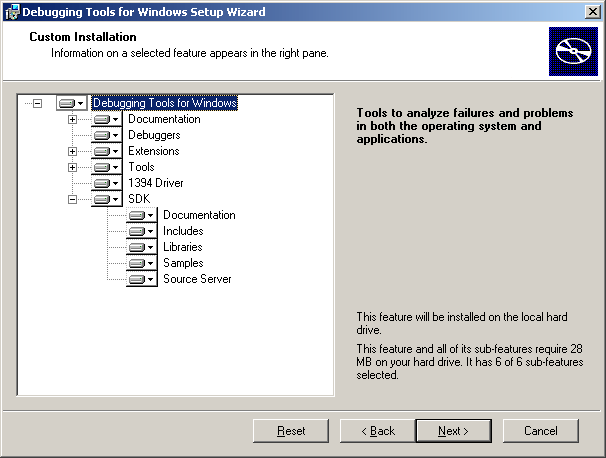Open feature dropdown for Debugging Tools for Windows
The image size is (606, 458).
(x=71, y=103)
